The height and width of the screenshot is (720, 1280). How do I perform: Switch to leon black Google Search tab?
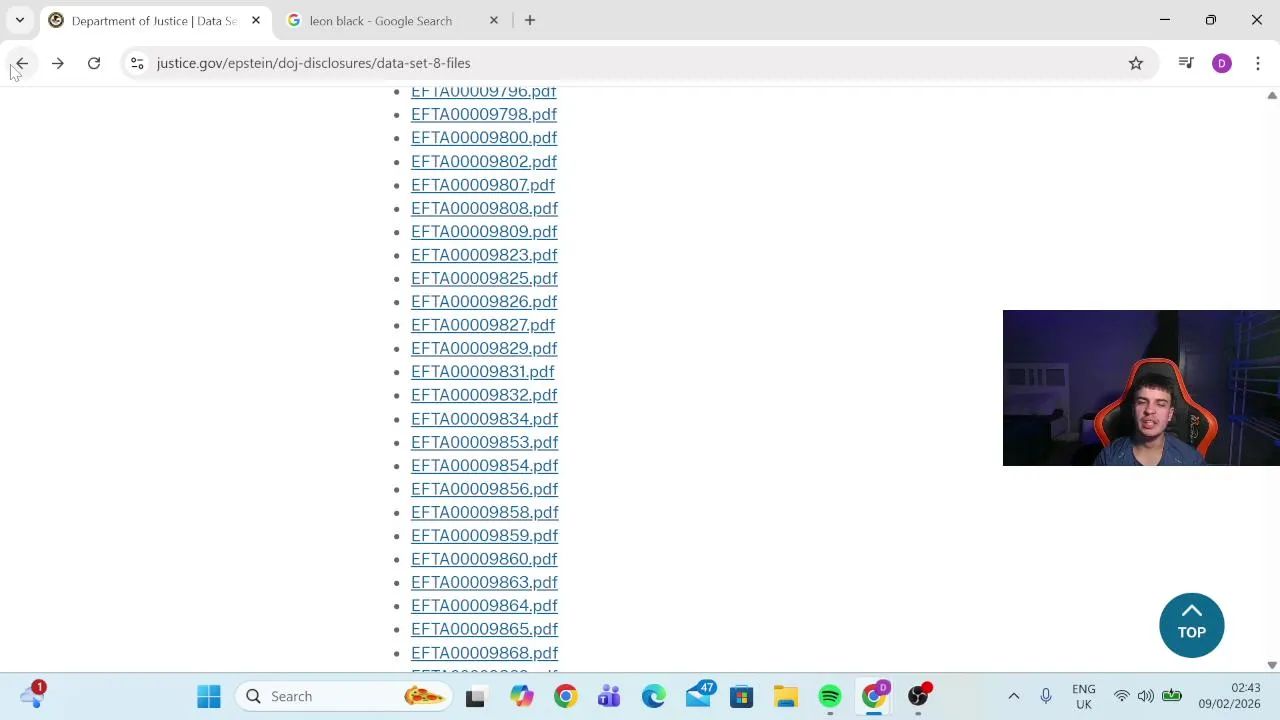(x=391, y=20)
